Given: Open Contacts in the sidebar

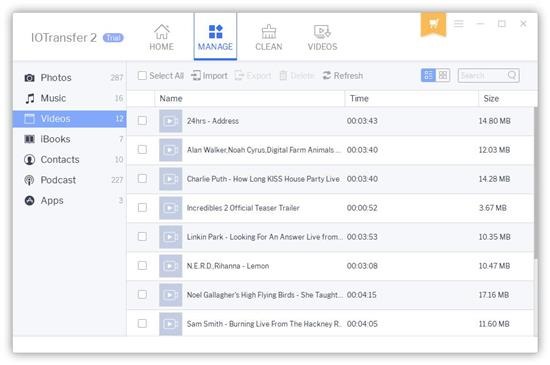Looking at the screenshot, I should pyautogui.click(x=69, y=160).
